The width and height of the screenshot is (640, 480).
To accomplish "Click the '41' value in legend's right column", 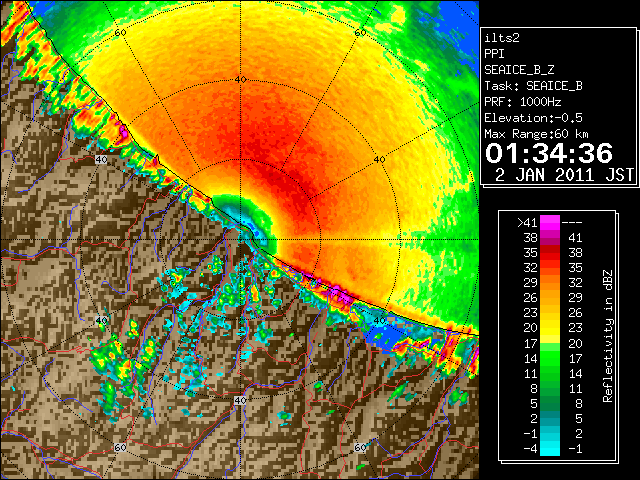I will (575, 238).
